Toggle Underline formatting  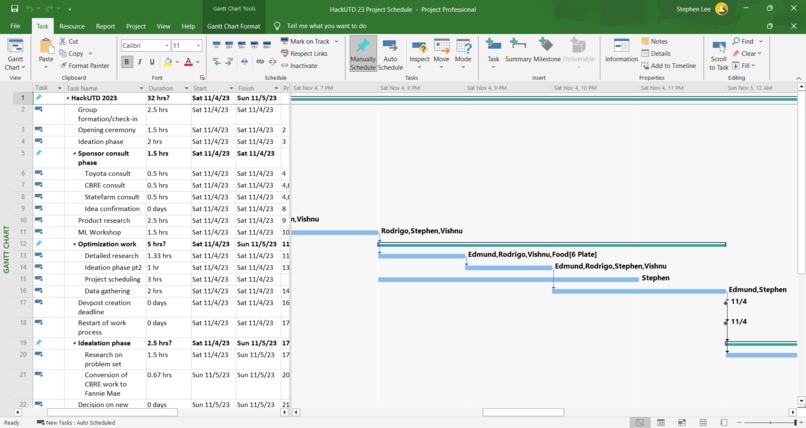coord(152,62)
